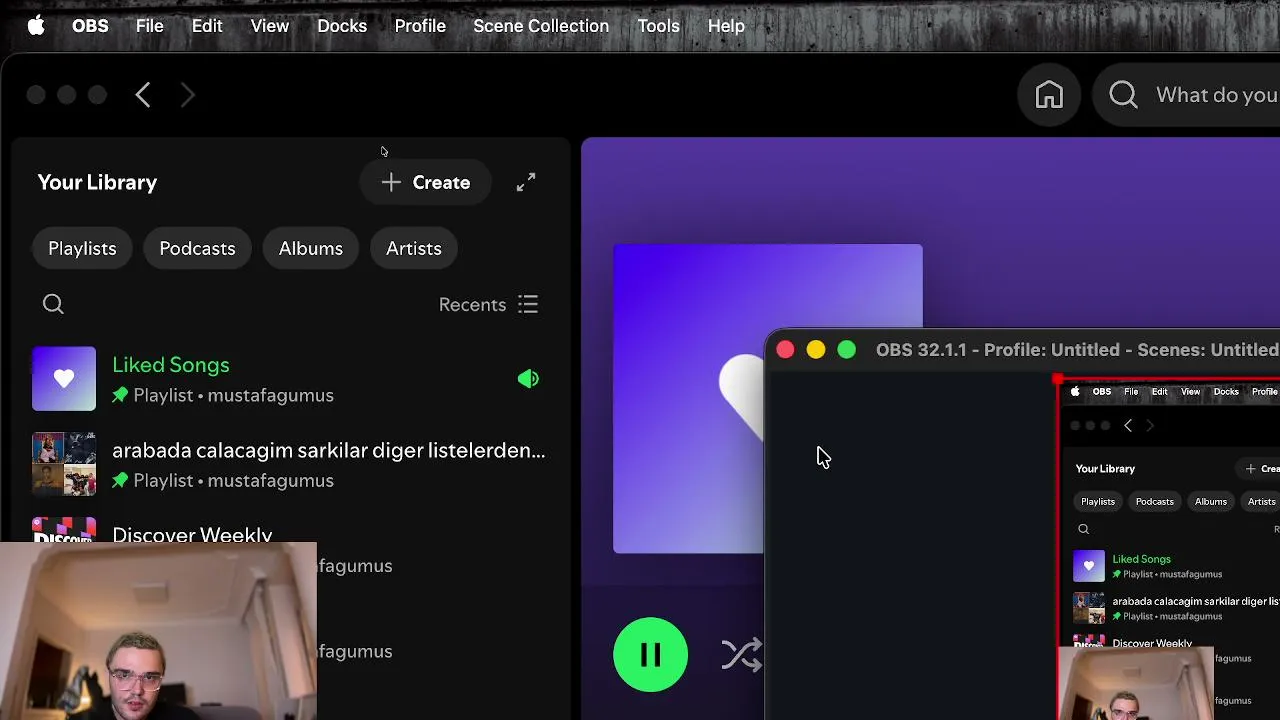Click the Create button in Your Library
This screenshot has width=1280, height=720.
click(x=426, y=182)
